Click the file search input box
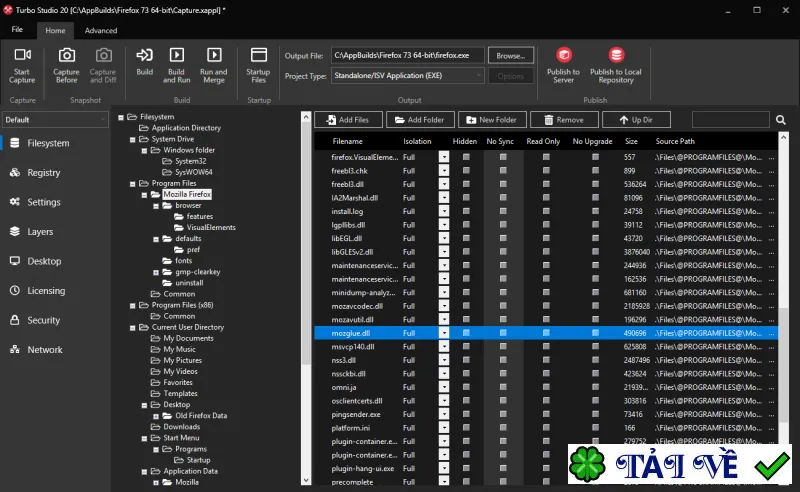Image resolution: width=800 pixels, height=492 pixels. pyautogui.click(x=731, y=120)
